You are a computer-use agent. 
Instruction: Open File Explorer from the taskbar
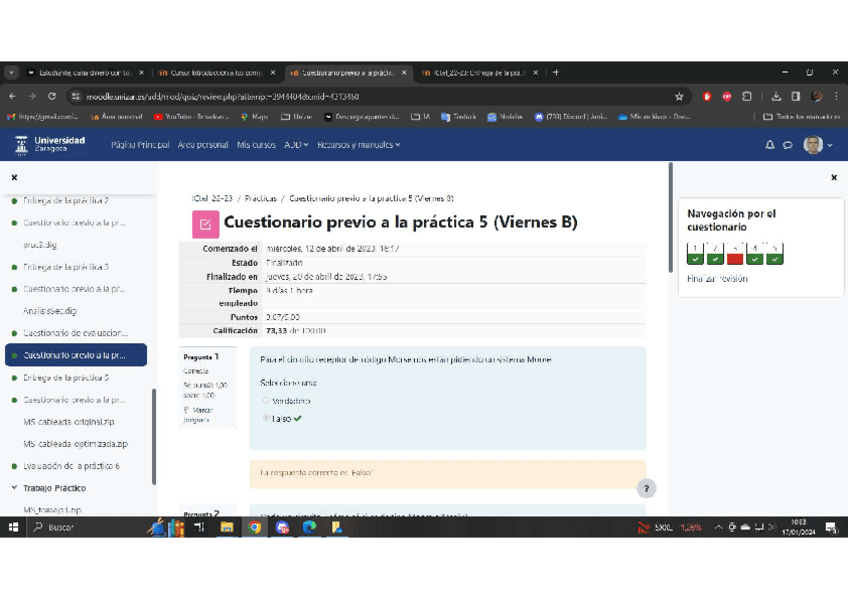pyautogui.click(x=227, y=527)
